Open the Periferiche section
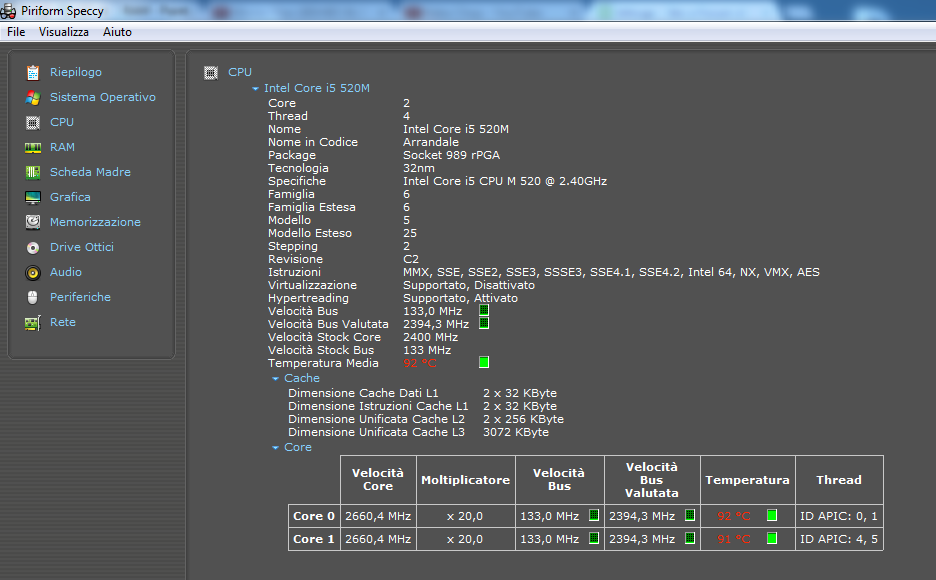This screenshot has width=936, height=580. pos(81,297)
